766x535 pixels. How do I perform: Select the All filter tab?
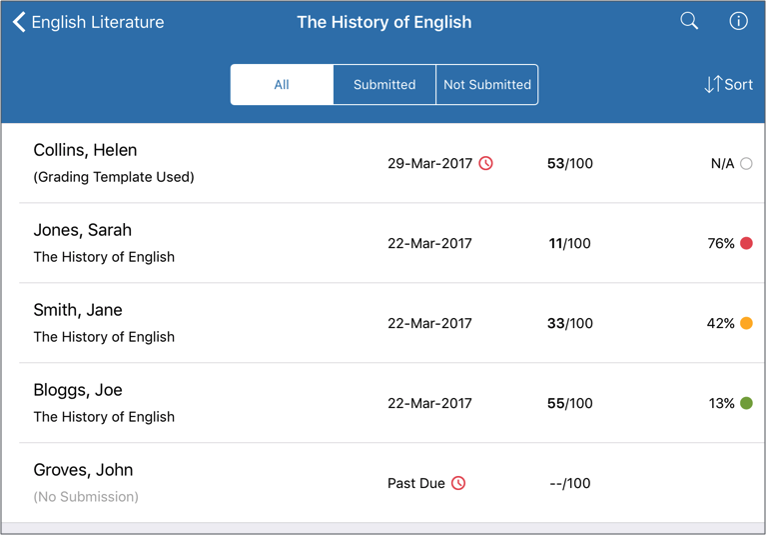(x=282, y=85)
